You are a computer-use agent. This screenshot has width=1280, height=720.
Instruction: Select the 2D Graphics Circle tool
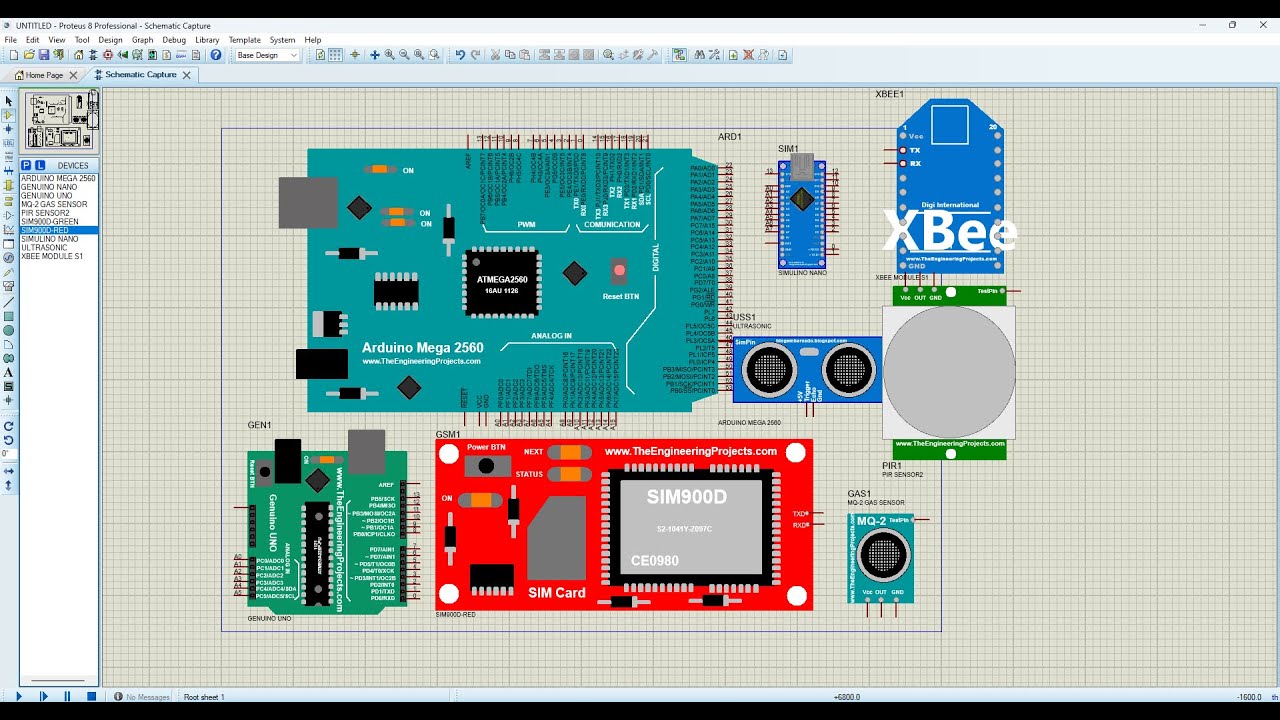pos(9,330)
